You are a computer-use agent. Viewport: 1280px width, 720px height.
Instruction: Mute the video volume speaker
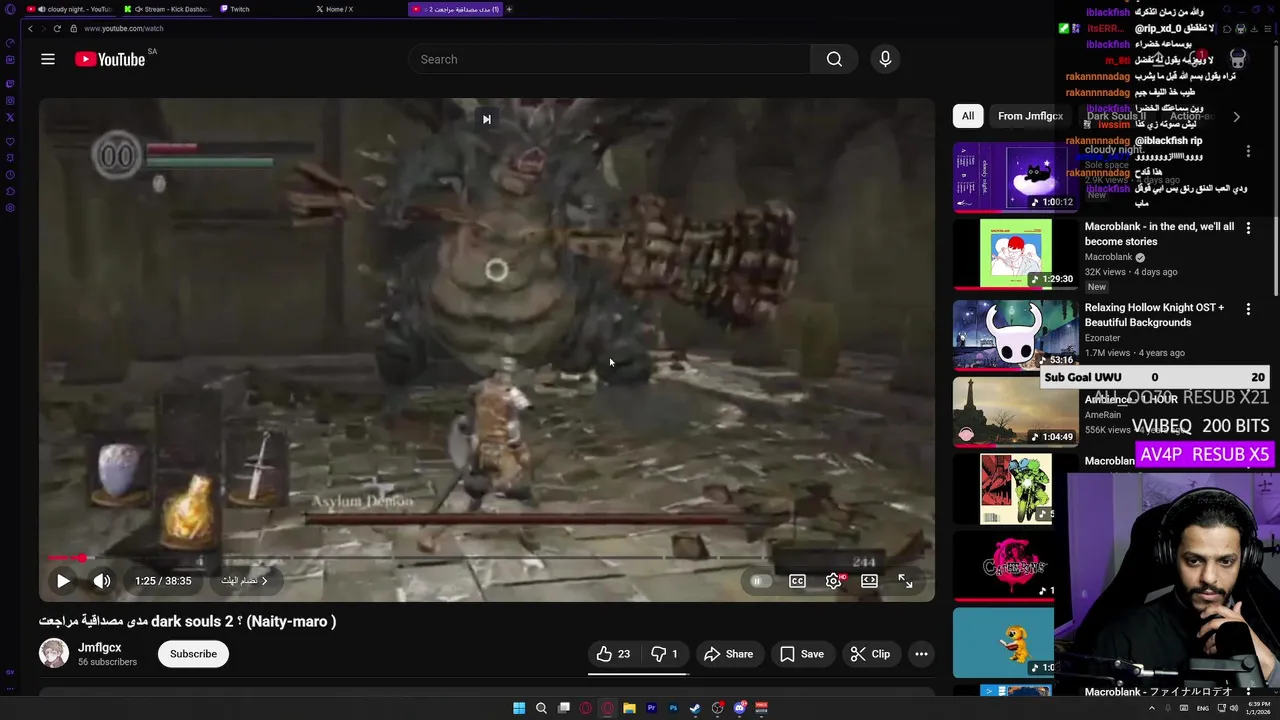102,581
